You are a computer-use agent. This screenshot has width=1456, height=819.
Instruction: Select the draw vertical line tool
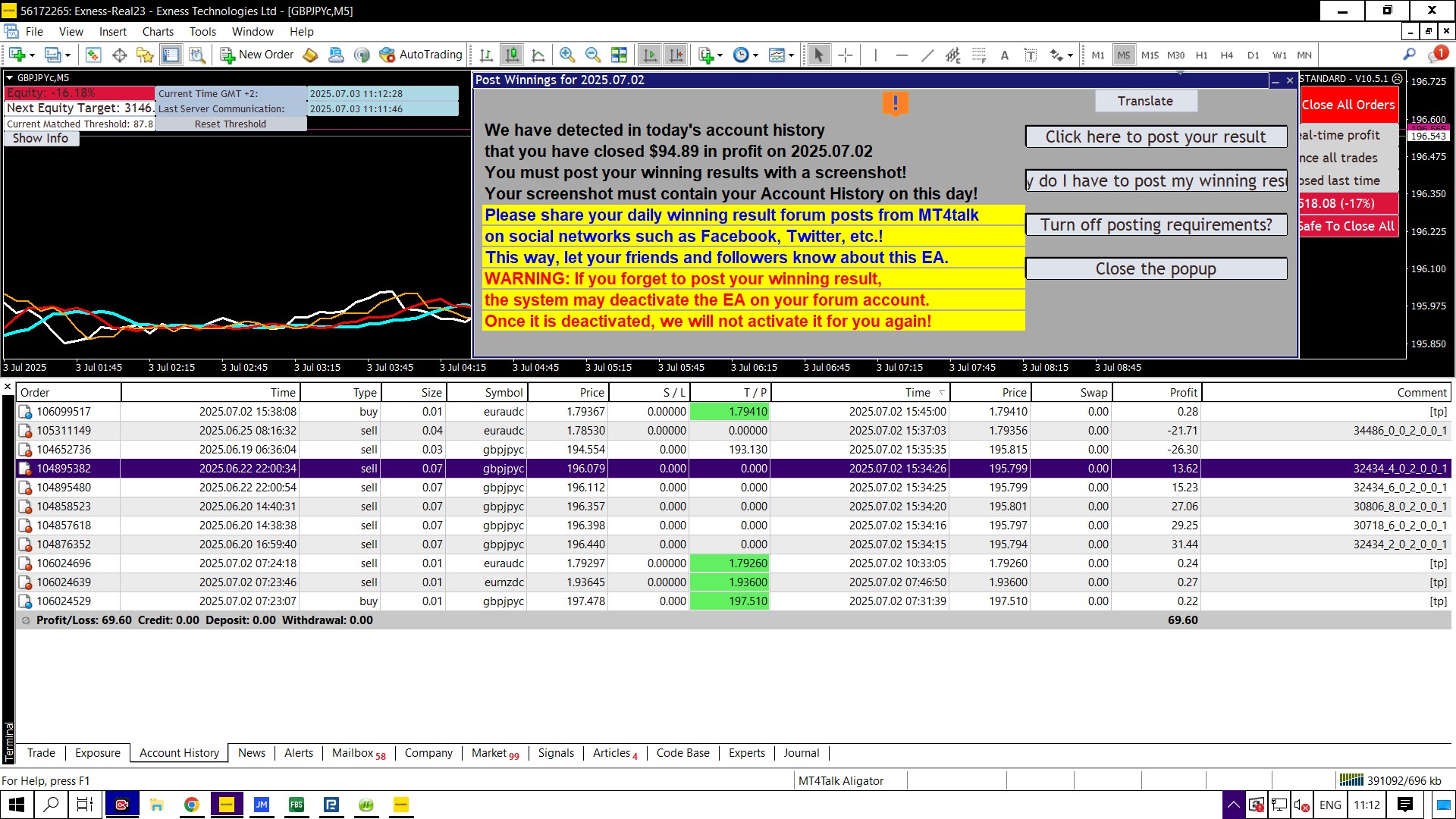click(x=875, y=55)
